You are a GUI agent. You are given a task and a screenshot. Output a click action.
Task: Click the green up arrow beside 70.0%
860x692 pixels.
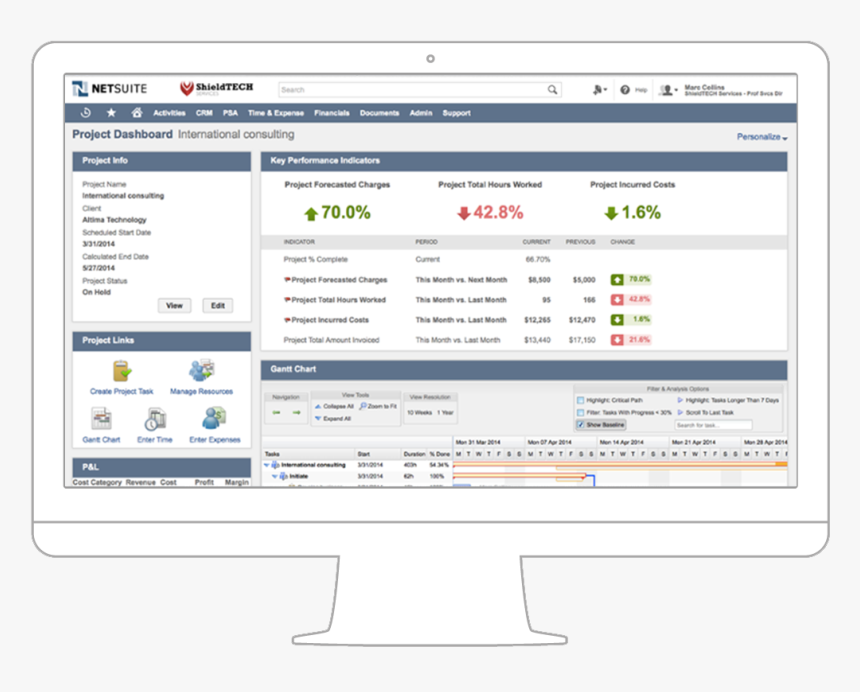(311, 214)
